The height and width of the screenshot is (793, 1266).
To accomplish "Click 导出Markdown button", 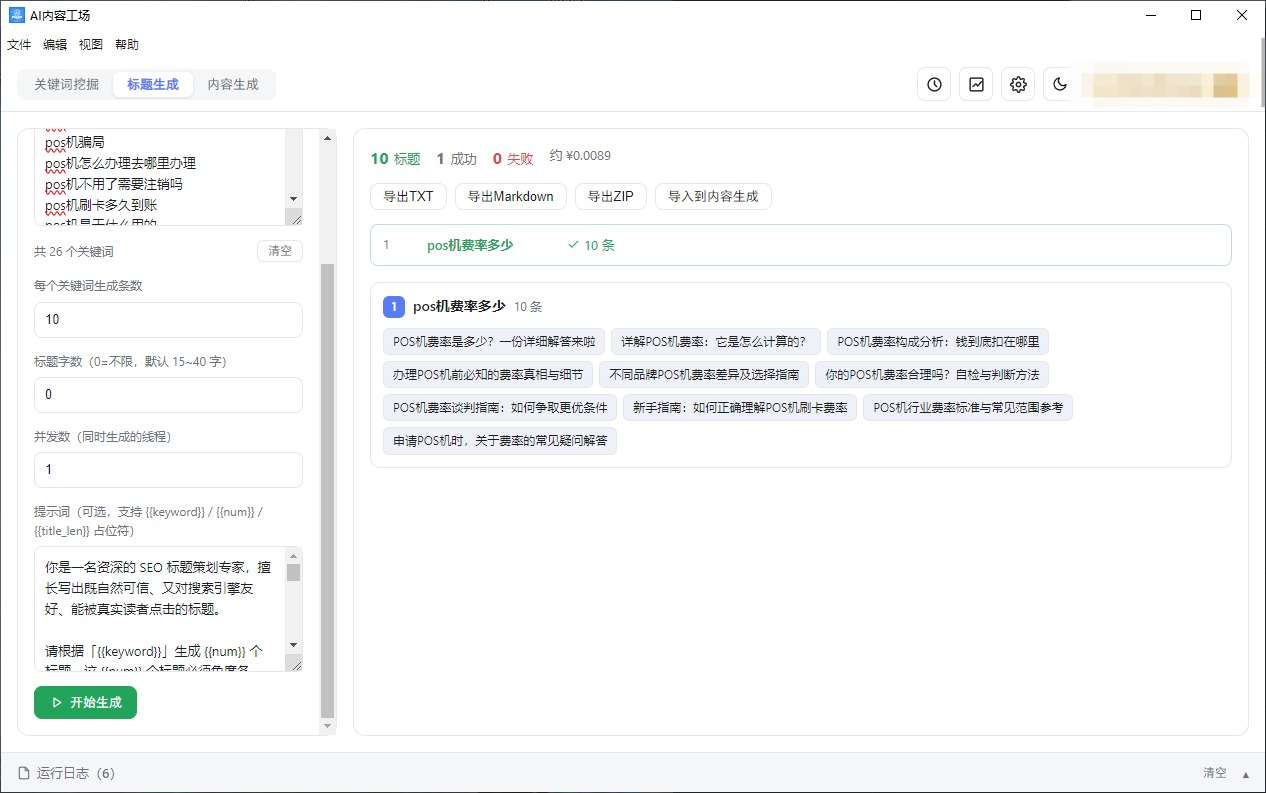I will click(511, 196).
